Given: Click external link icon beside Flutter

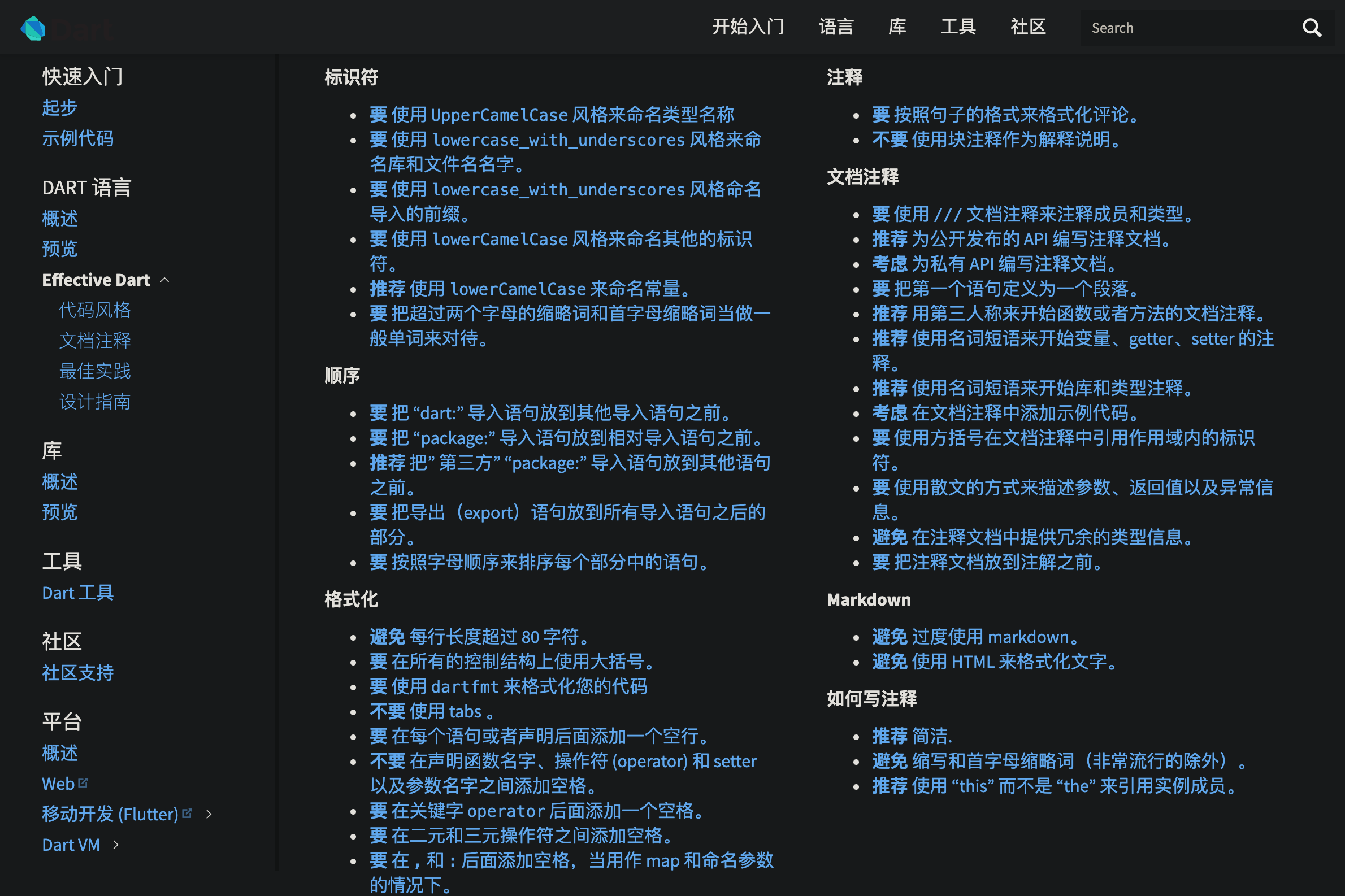Looking at the screenshot, I should (187, 812).
